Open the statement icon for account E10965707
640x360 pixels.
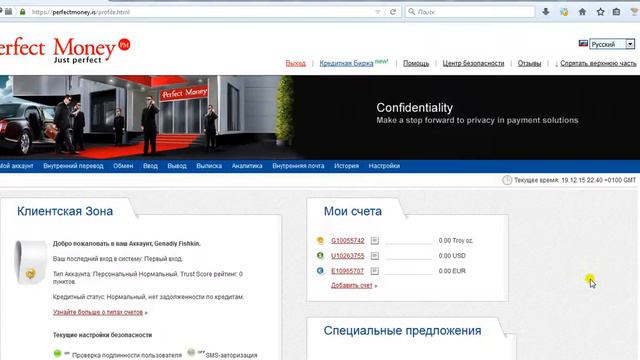tap(375, 271)
